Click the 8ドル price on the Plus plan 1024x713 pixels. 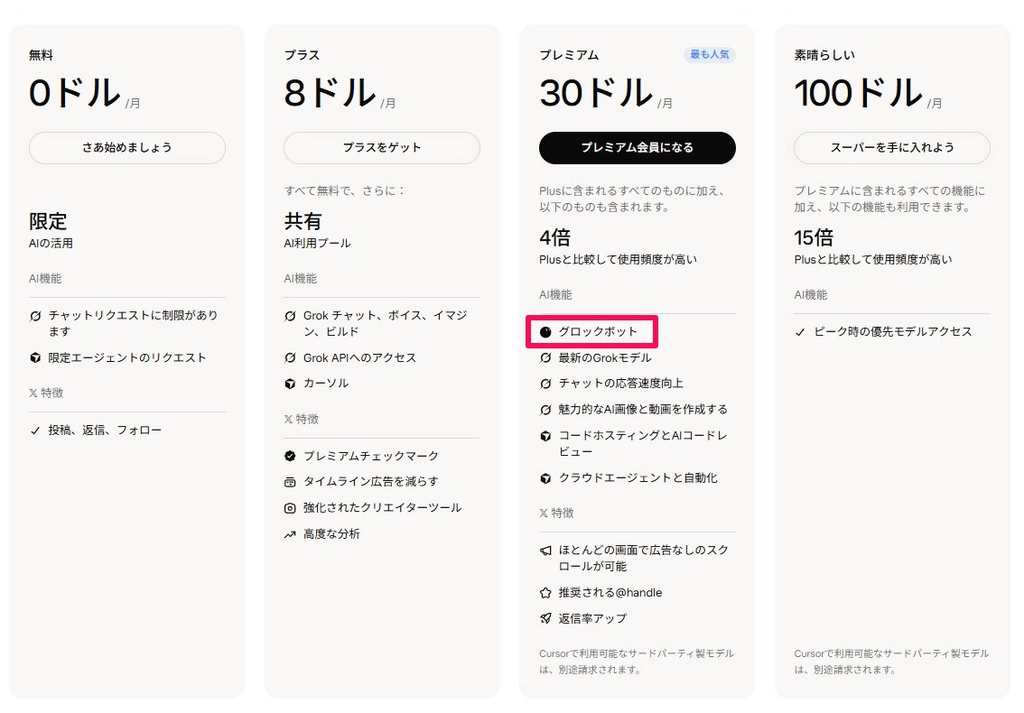pyautogui.click(x=330, y=92)
